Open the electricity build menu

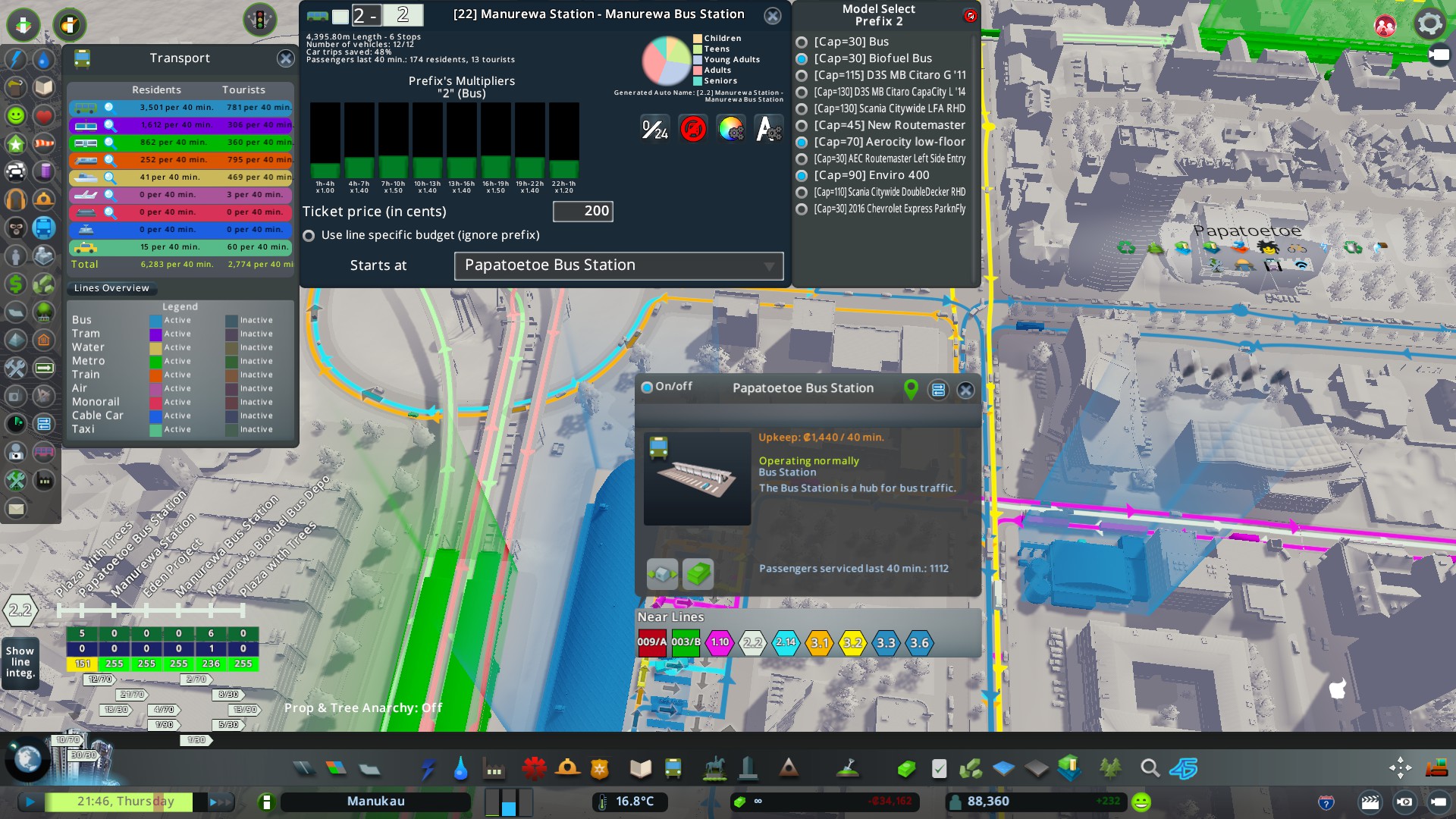[428, 769]
